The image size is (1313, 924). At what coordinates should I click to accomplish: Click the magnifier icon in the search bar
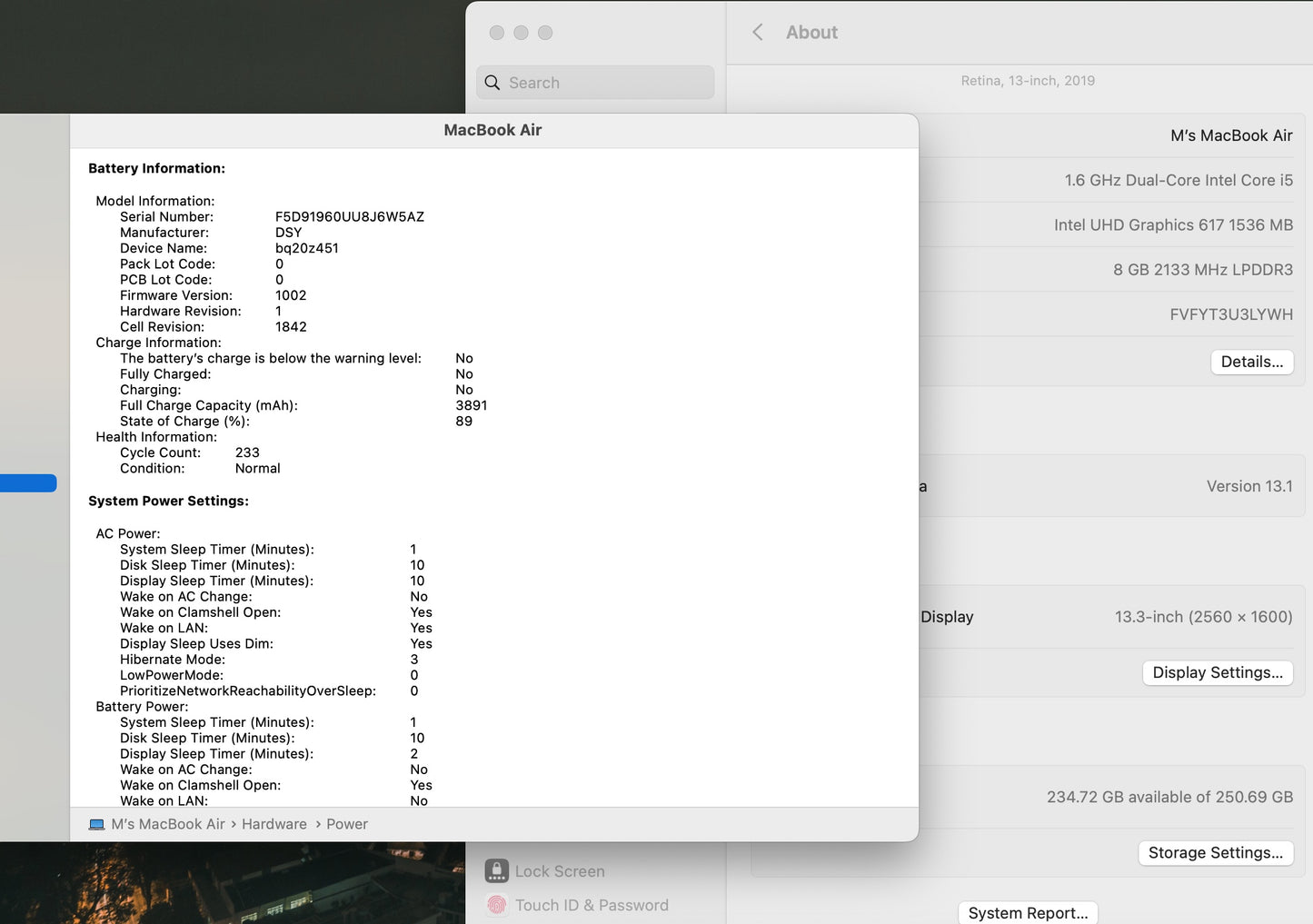point(492,83)
